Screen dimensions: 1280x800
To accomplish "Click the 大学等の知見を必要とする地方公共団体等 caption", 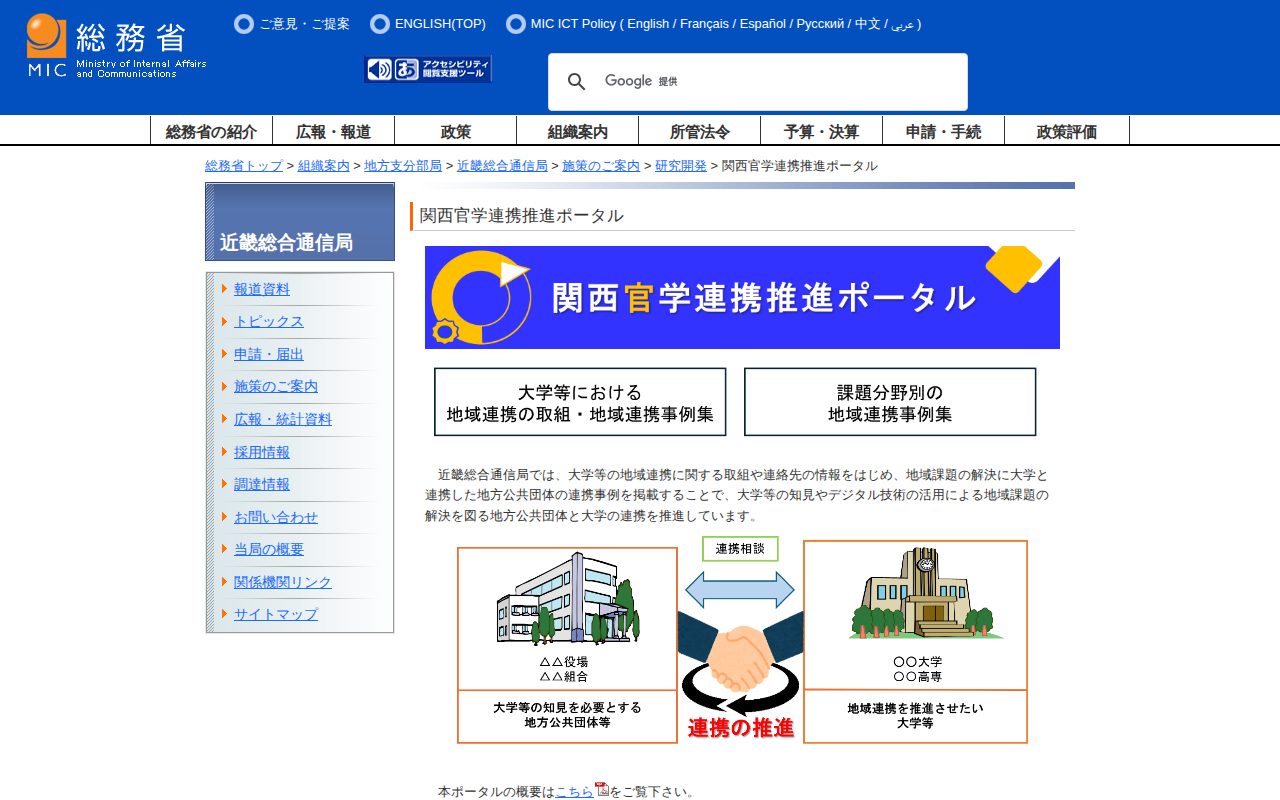I will point(568,715).
